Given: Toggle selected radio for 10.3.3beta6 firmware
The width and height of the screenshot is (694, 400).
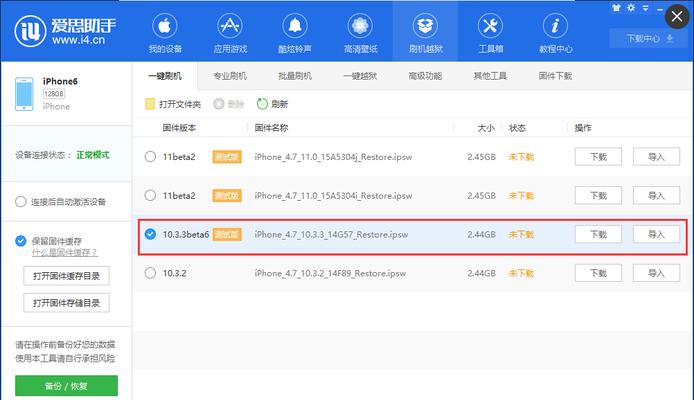Looking at the screenshot, I should (150, 234).
